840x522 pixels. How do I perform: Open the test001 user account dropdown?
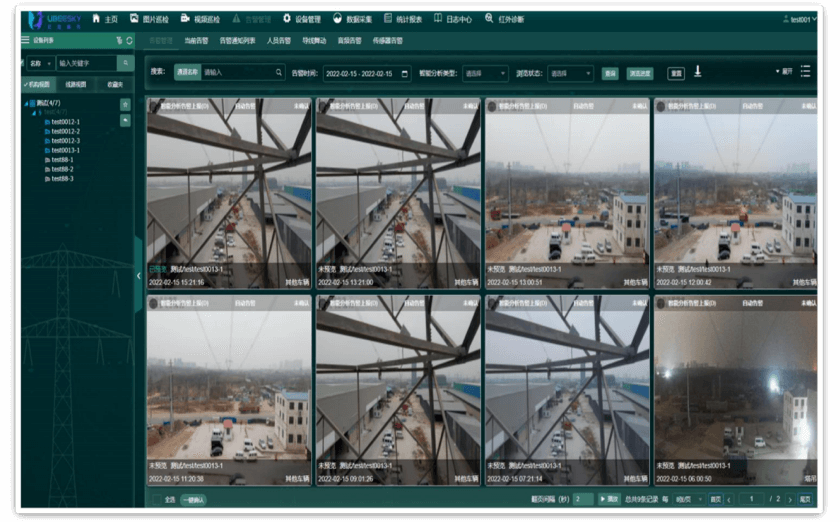800,19
